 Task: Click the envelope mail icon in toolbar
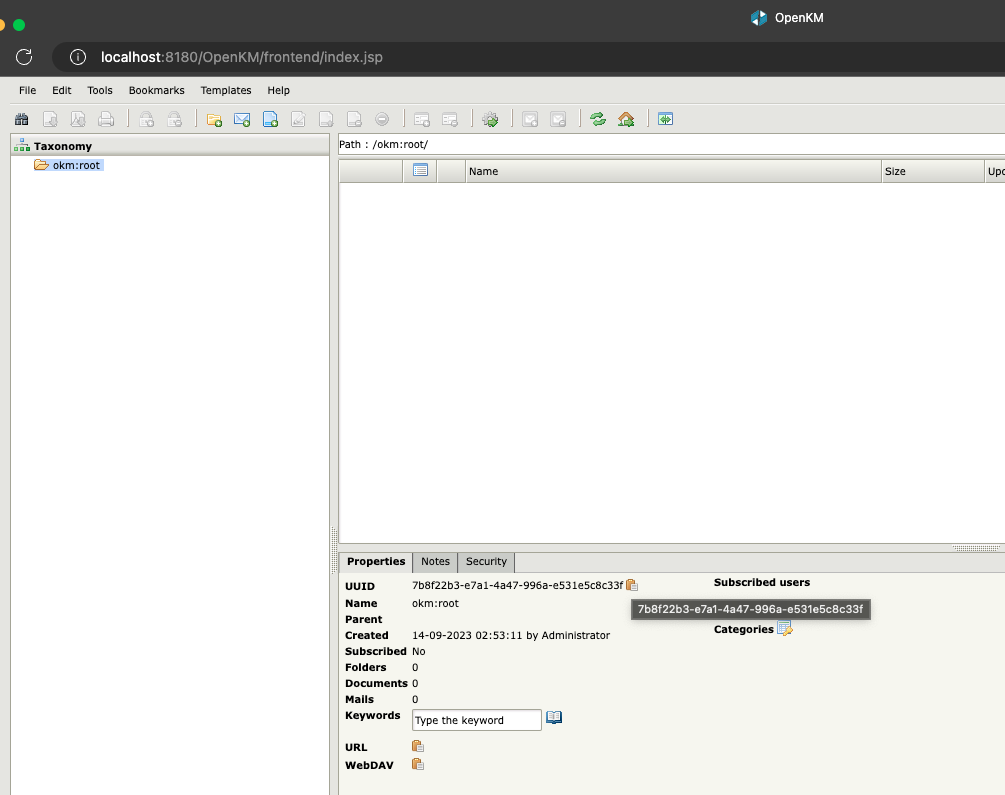242,120
